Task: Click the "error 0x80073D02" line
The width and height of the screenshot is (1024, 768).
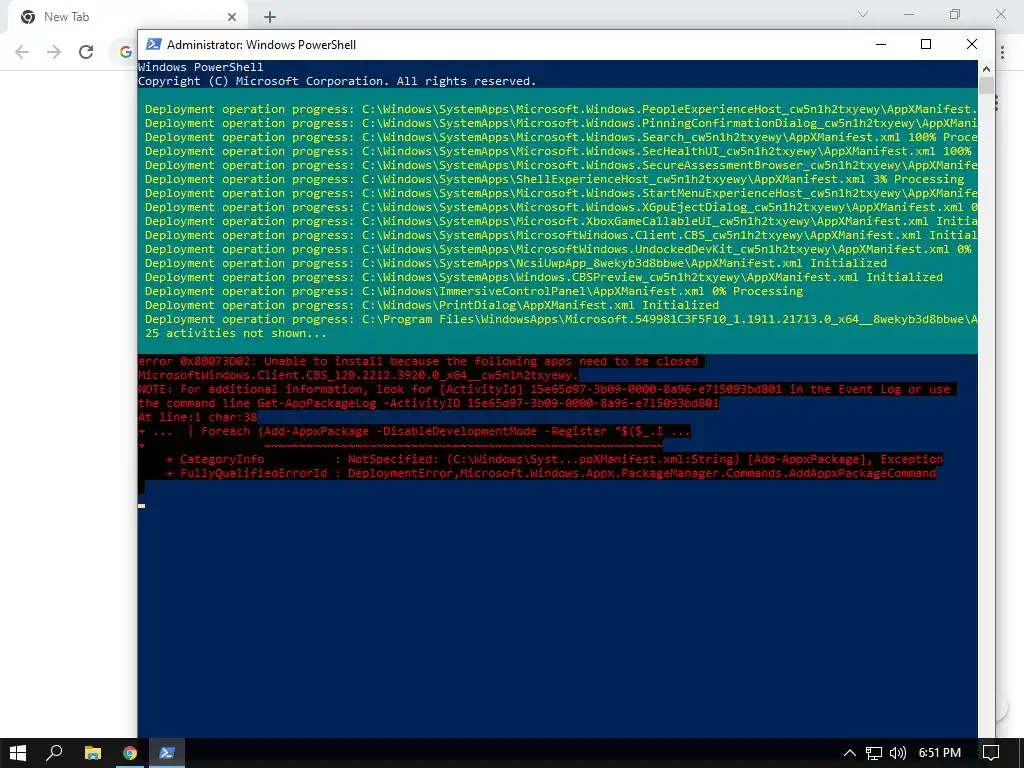Action: pos(418,361)
